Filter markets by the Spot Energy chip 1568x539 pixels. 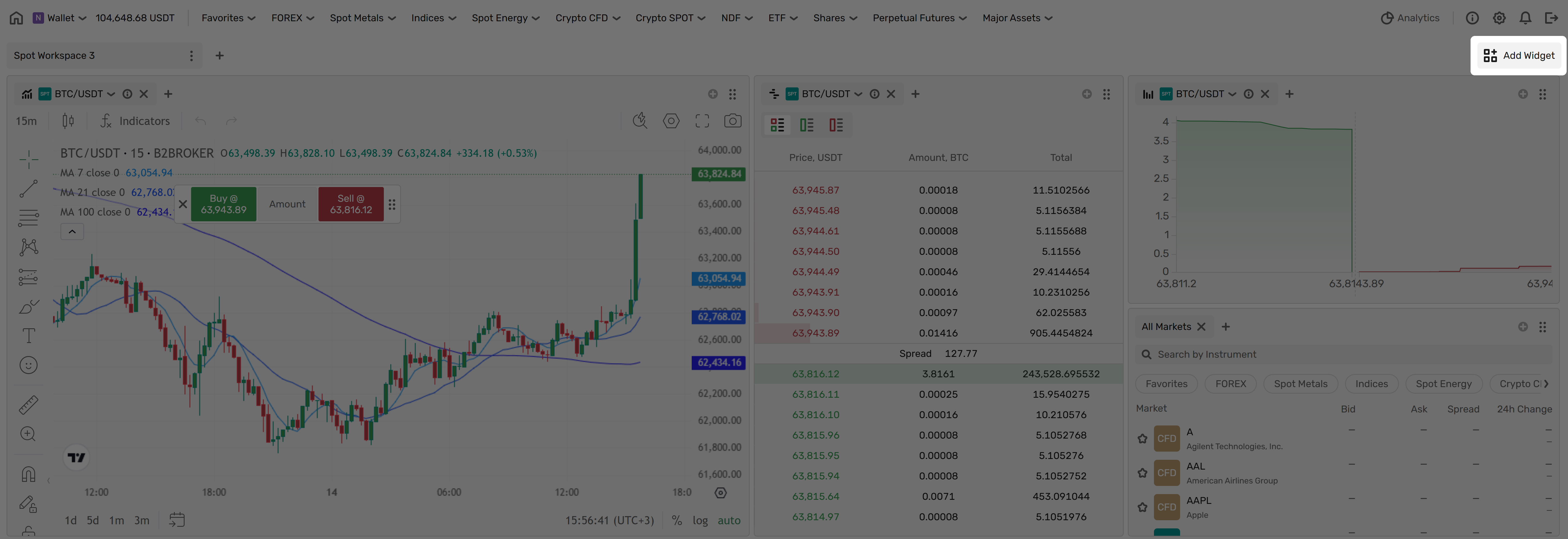point(1443,384)
